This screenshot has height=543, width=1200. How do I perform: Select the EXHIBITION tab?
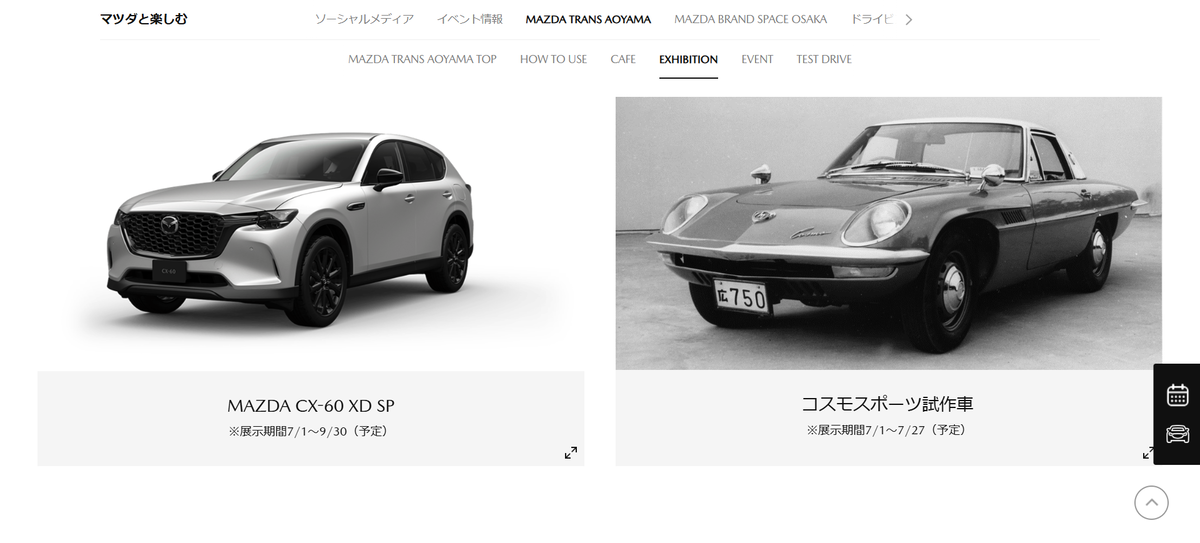[x=688, y=59]
